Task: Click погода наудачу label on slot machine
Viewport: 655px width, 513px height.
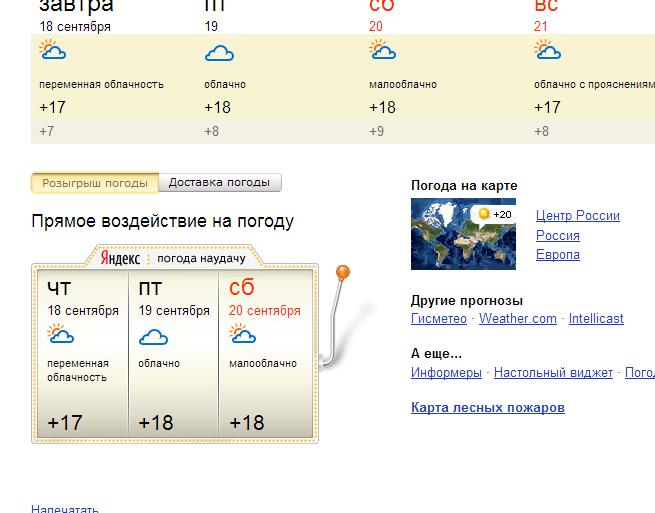Action: pos(201,259)
